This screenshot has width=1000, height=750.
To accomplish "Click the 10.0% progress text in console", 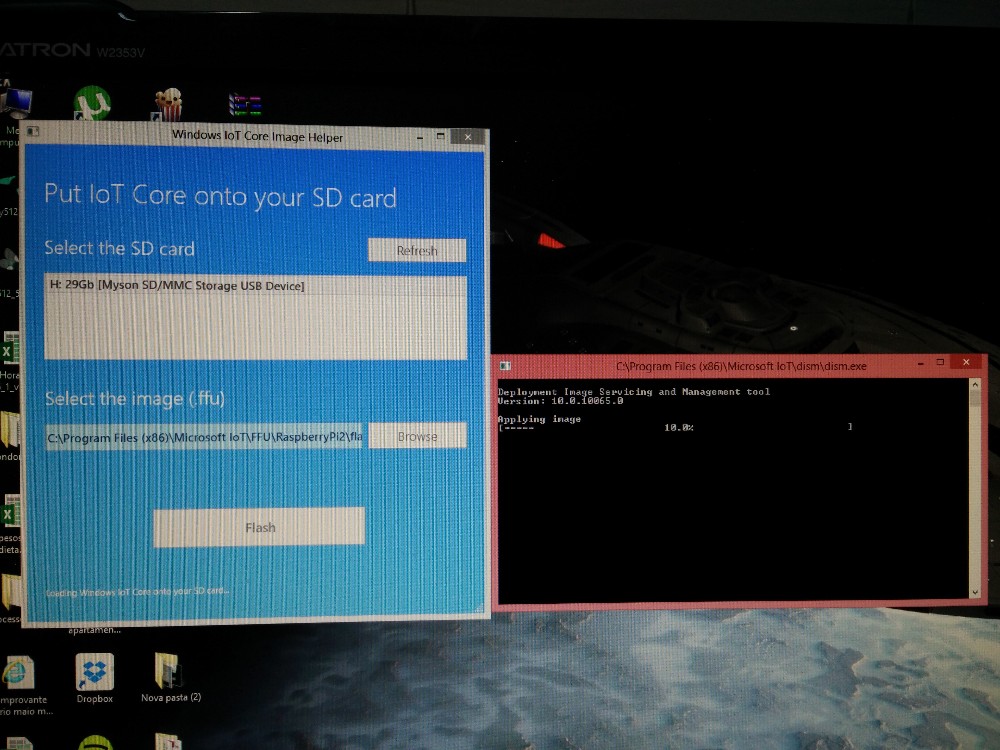I will coord(679,427).
